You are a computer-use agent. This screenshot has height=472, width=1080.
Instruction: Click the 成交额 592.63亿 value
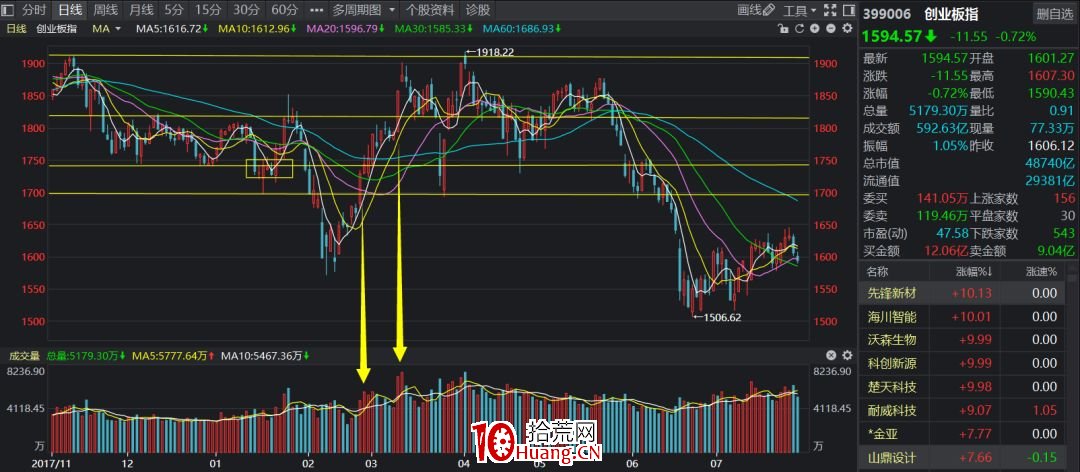point(942,128)
